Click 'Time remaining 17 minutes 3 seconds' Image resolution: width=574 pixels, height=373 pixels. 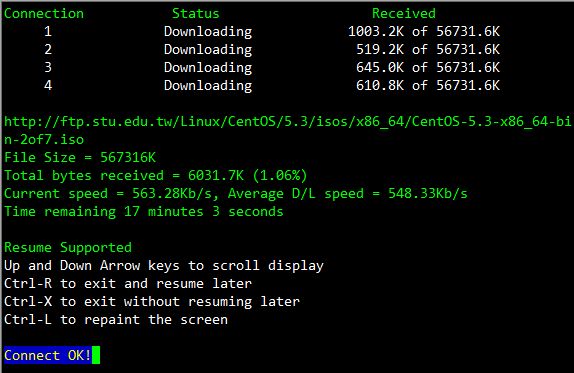coord(144,212)
